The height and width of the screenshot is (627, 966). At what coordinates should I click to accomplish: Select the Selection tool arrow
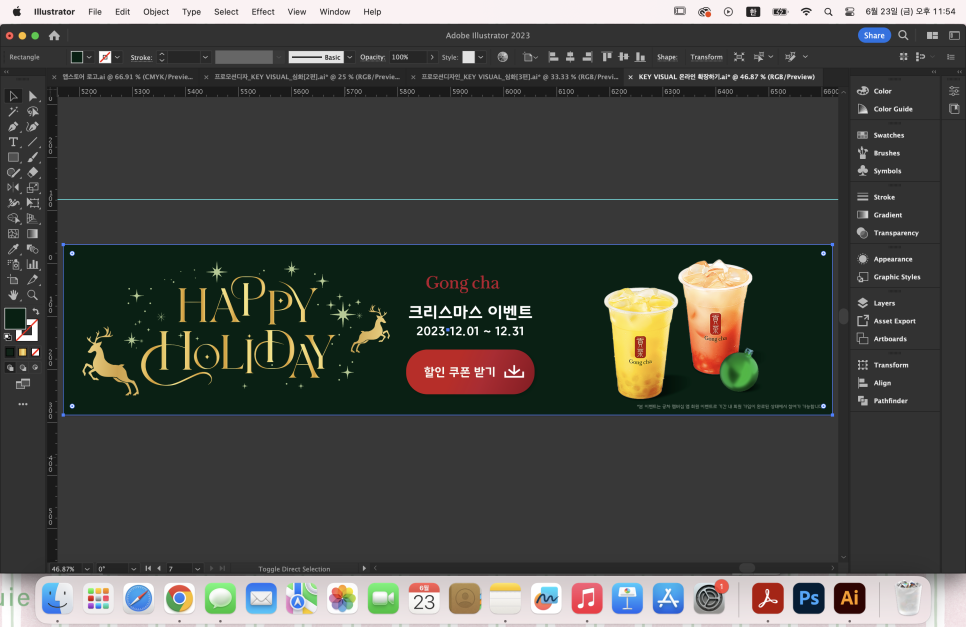coord(13,96)
